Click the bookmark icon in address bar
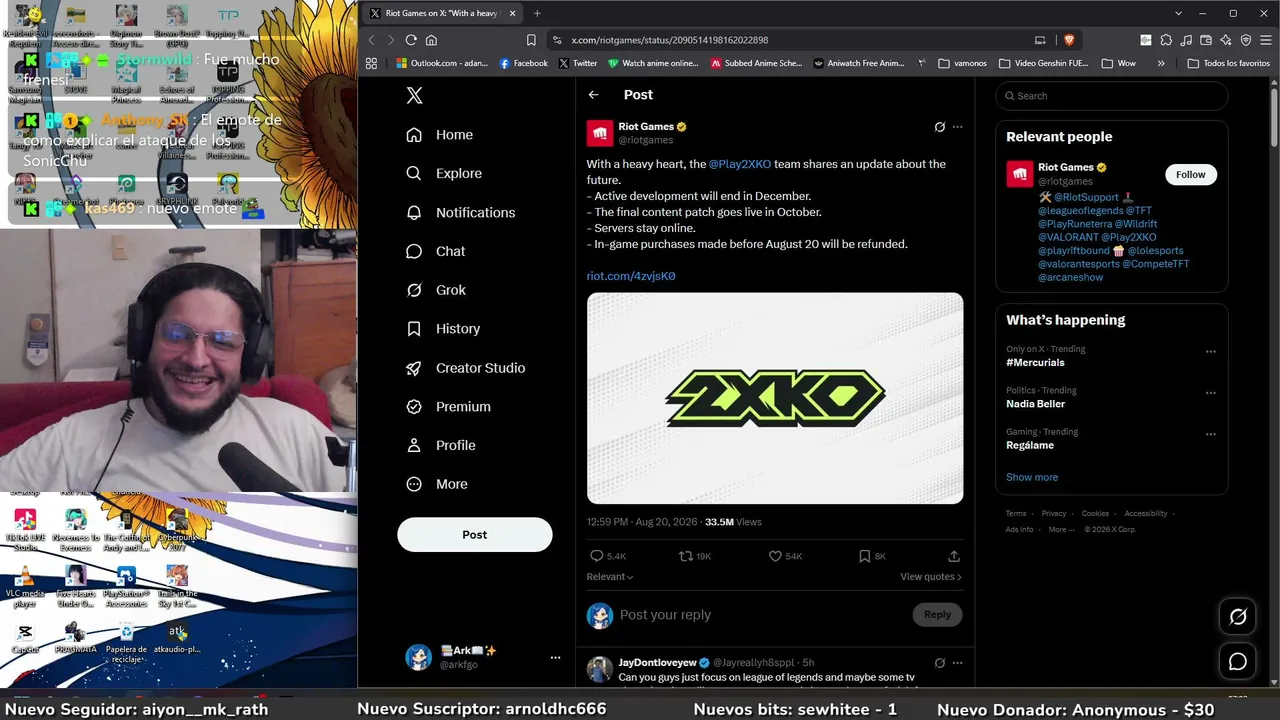This screenshot has width=1280, height=720. point(531,40)
